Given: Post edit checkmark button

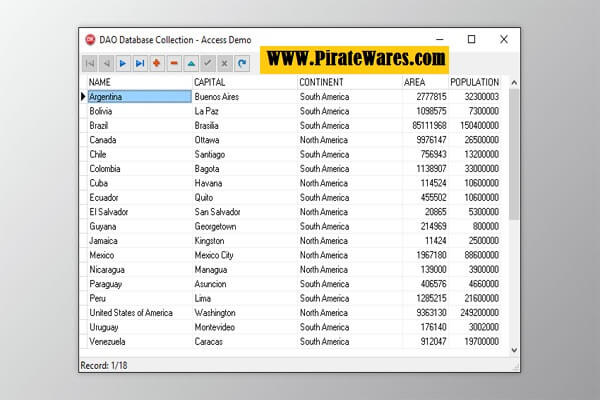Looking at the screenshot, I should coord(208,64).
